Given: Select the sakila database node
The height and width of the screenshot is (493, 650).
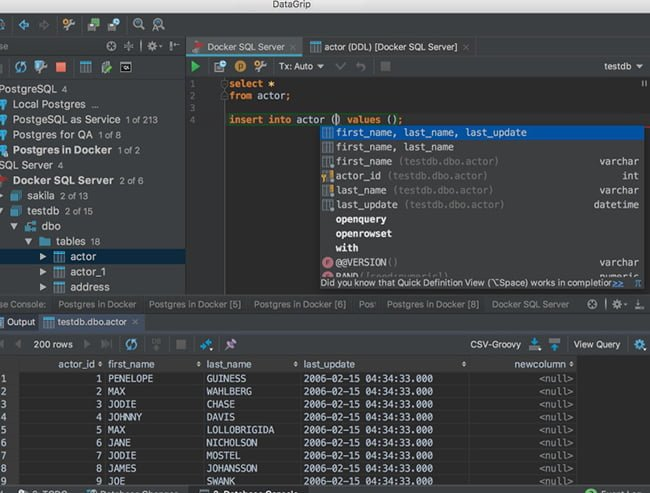Looking at the screenshot, I should click(x=41, y=196).
